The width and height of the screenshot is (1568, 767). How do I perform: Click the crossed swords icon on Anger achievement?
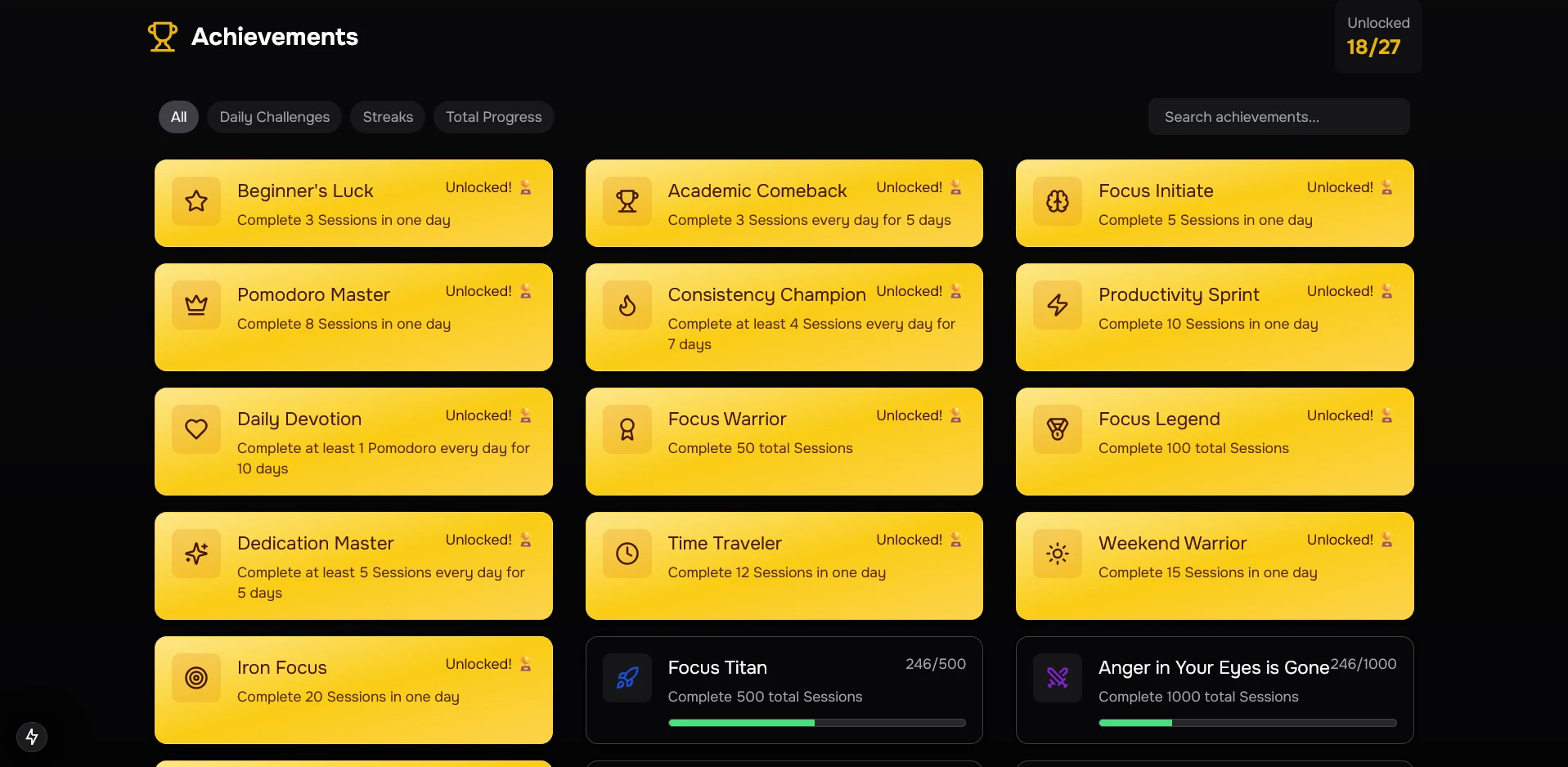tap(1056, 677)
